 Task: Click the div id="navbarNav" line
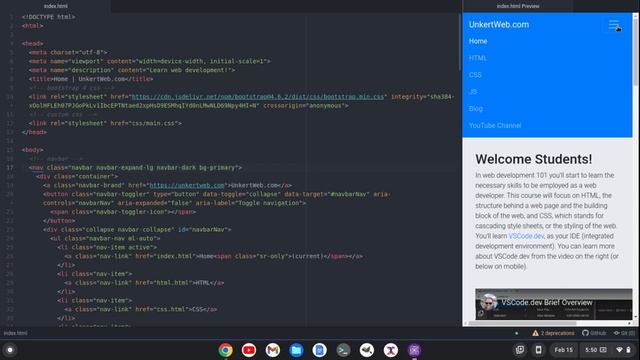(137, 229)
